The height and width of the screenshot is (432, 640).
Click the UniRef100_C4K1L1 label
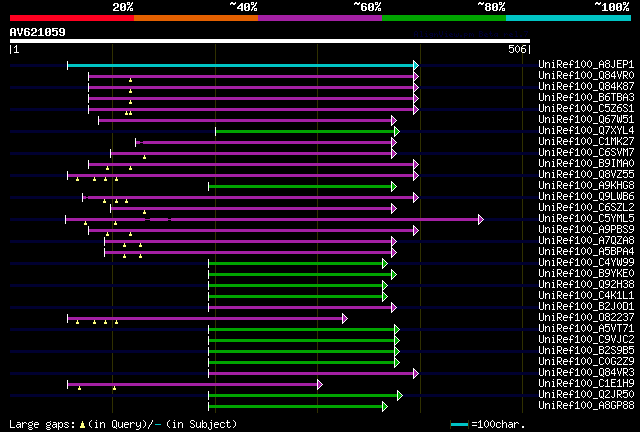tap(586, 296)
